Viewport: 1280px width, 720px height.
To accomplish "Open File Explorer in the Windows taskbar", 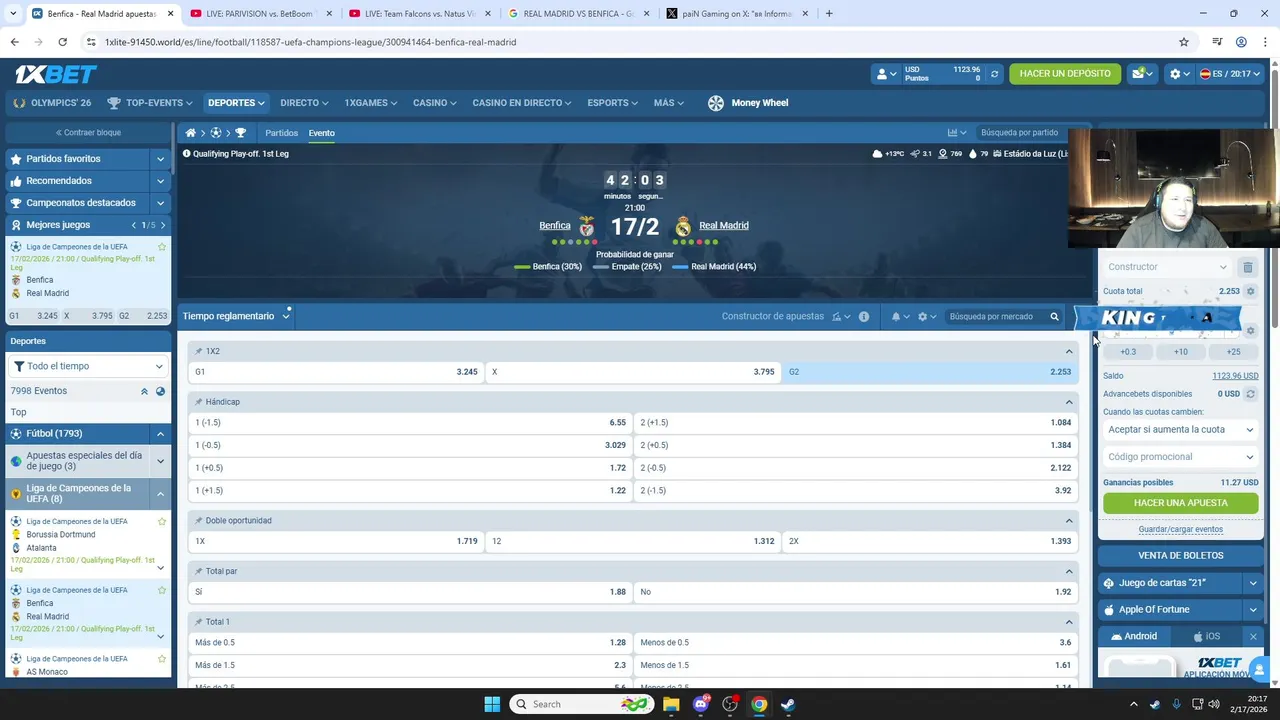I will [671, 704].
